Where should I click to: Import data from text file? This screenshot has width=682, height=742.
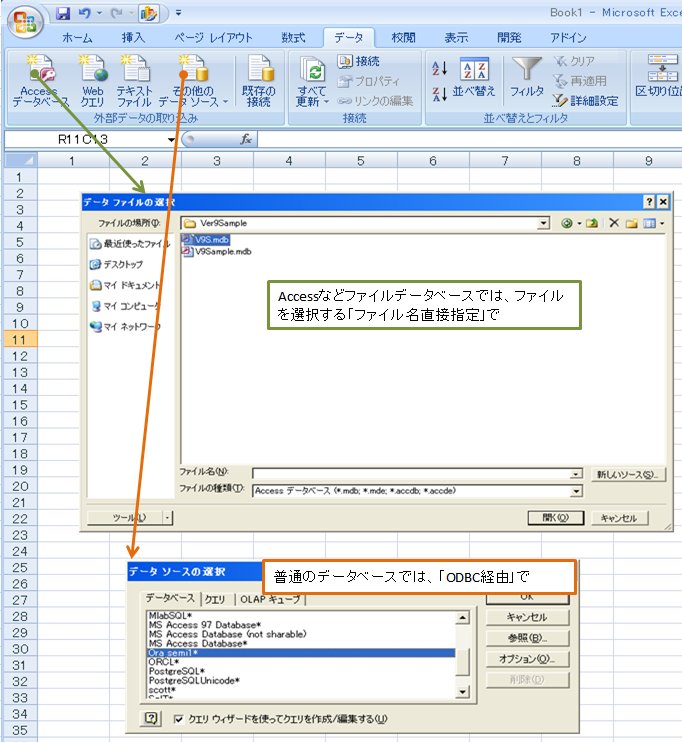click(133, 81)
